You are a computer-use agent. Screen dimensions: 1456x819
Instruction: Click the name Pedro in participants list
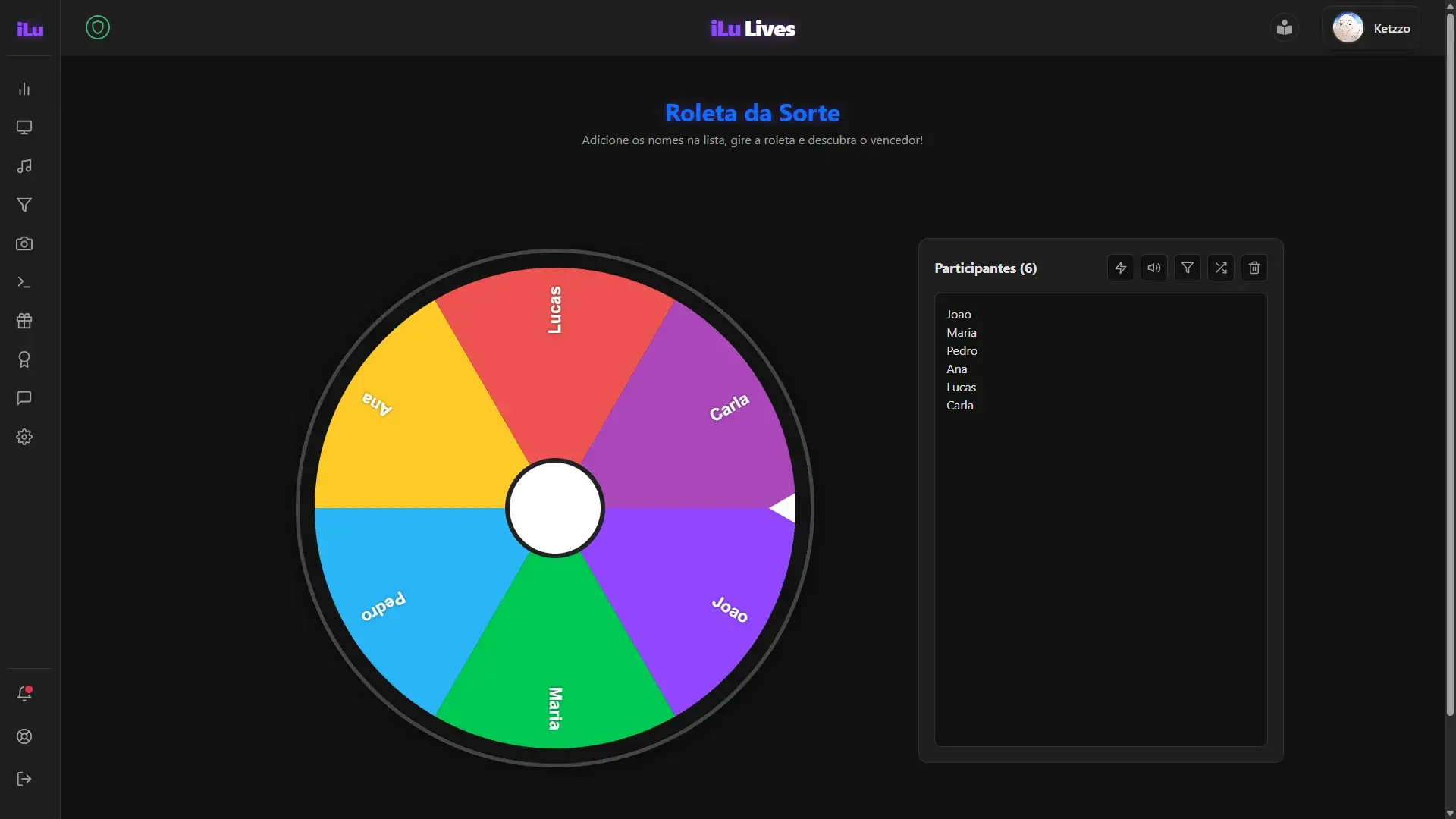pos(962,350)
